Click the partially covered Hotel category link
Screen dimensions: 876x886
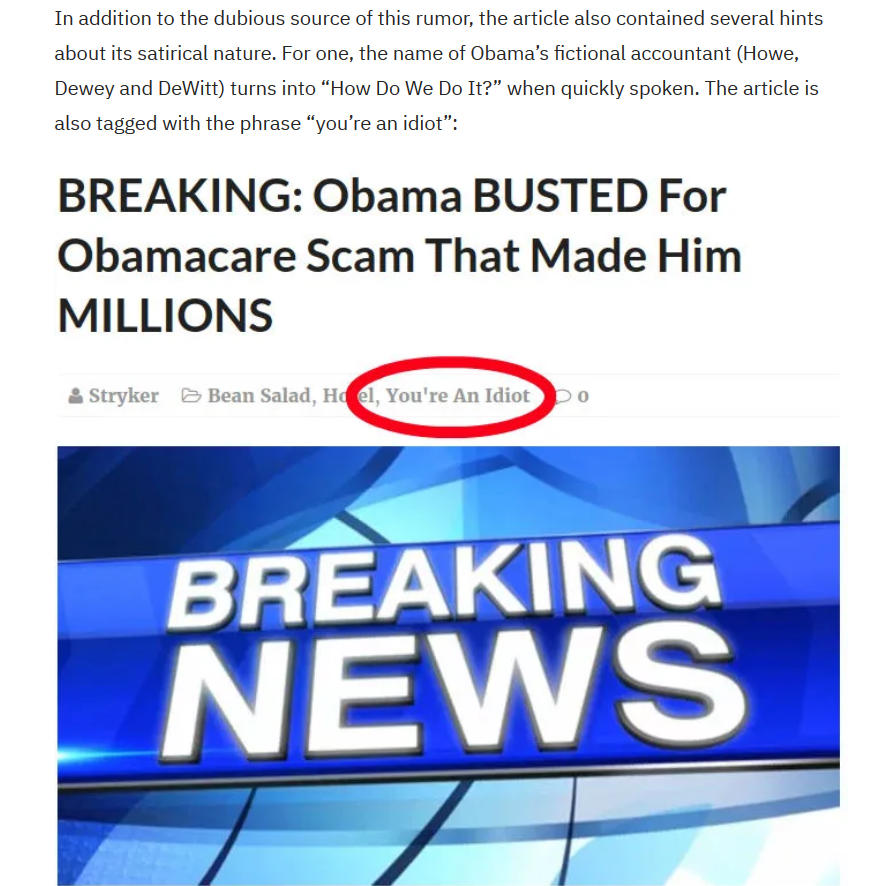coord(348,396)
